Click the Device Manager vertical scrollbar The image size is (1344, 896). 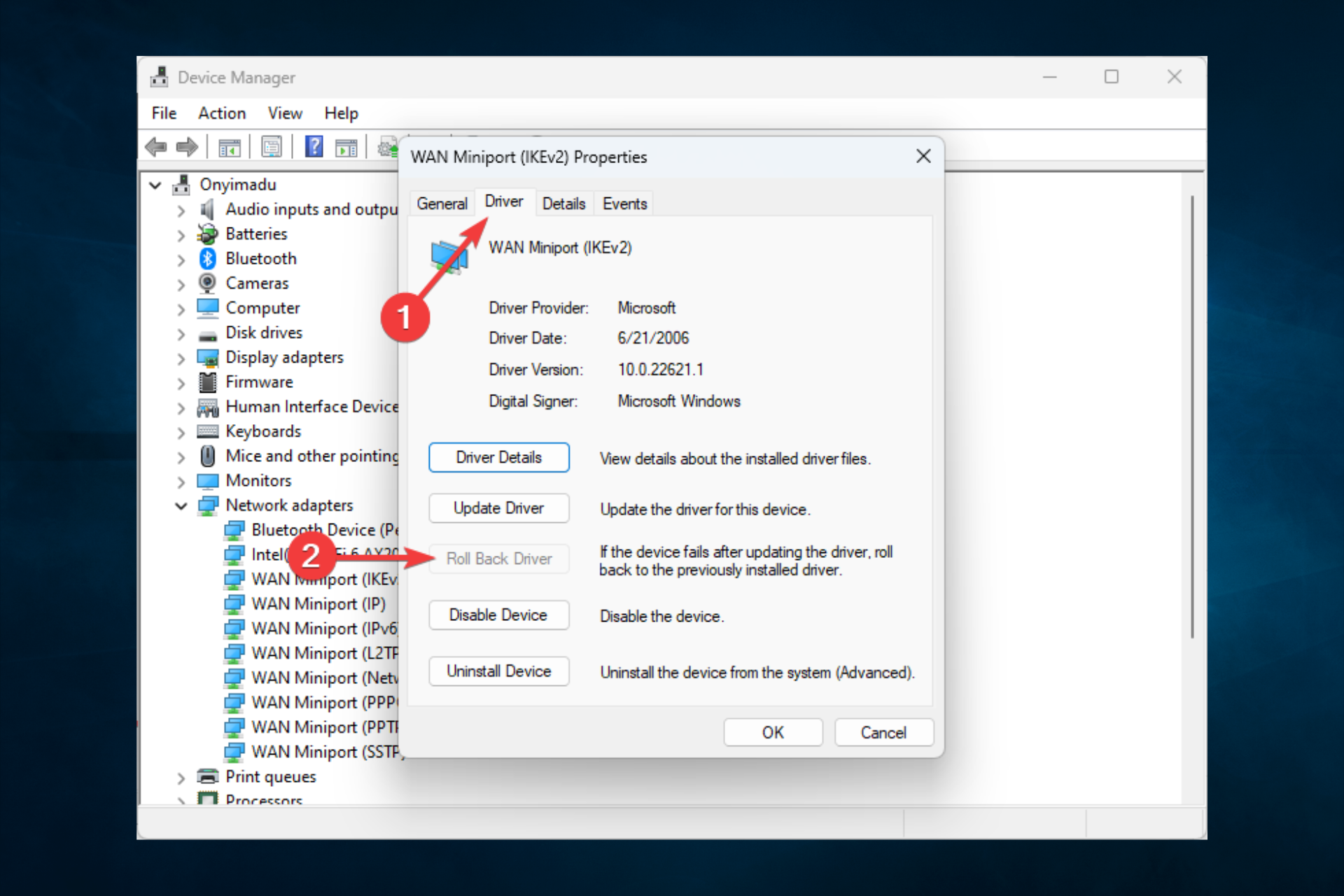pyautogui.click(x=1191, y=416)
